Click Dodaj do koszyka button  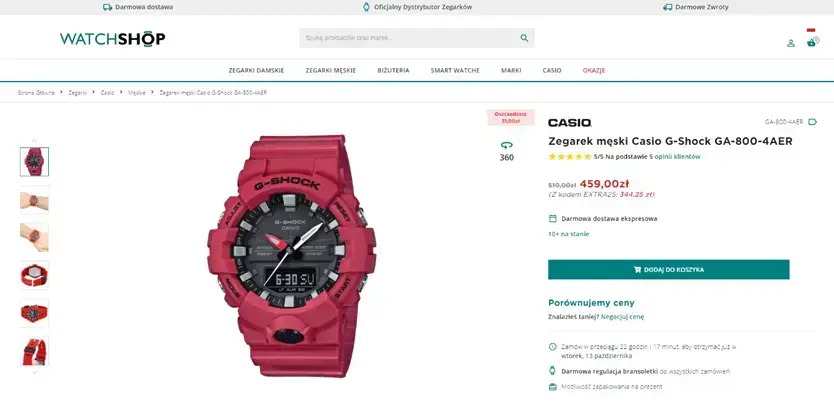click(x=669, y=270)
